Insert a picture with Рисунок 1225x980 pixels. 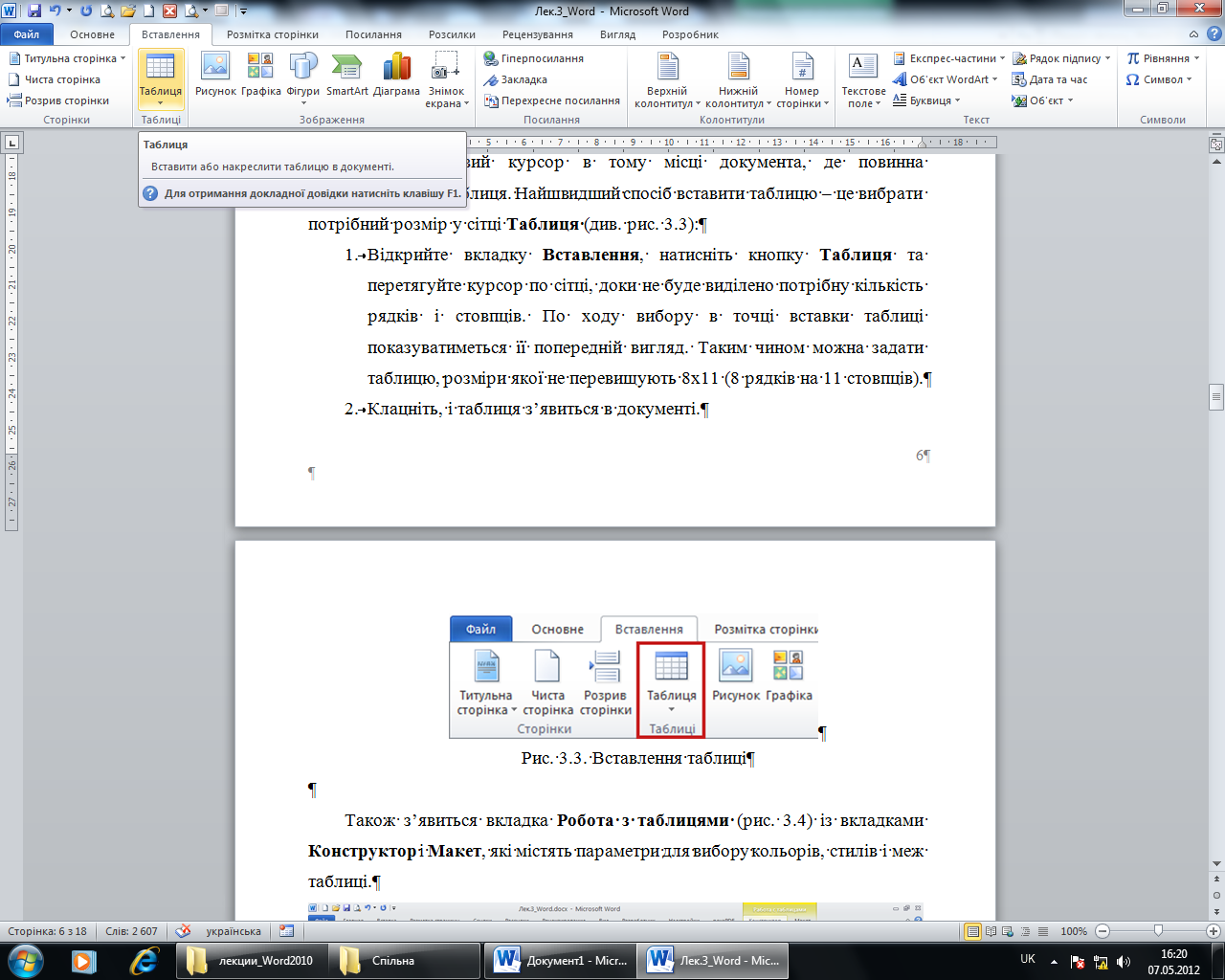point(215,75)
